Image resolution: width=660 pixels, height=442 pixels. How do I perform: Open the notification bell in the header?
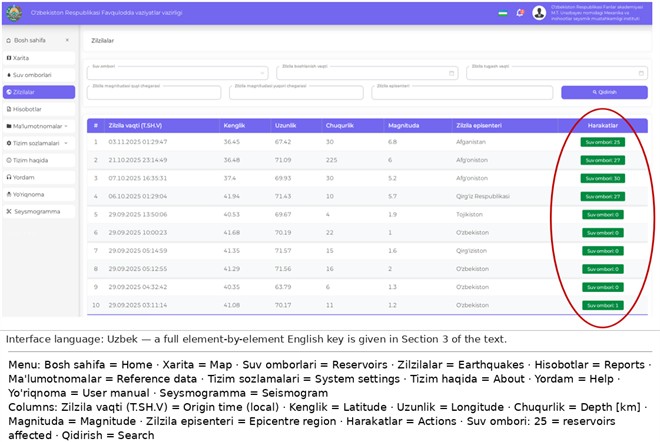(x=520, y=13)
